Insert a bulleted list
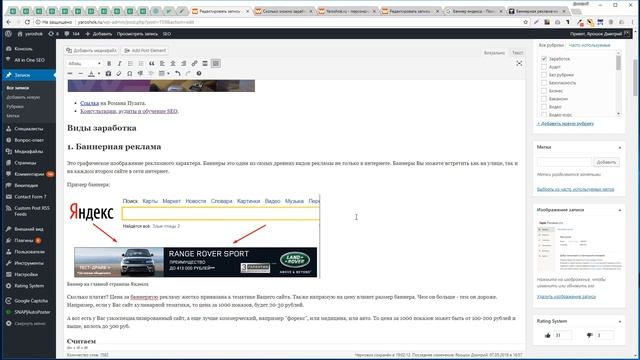 click(130, 63)
